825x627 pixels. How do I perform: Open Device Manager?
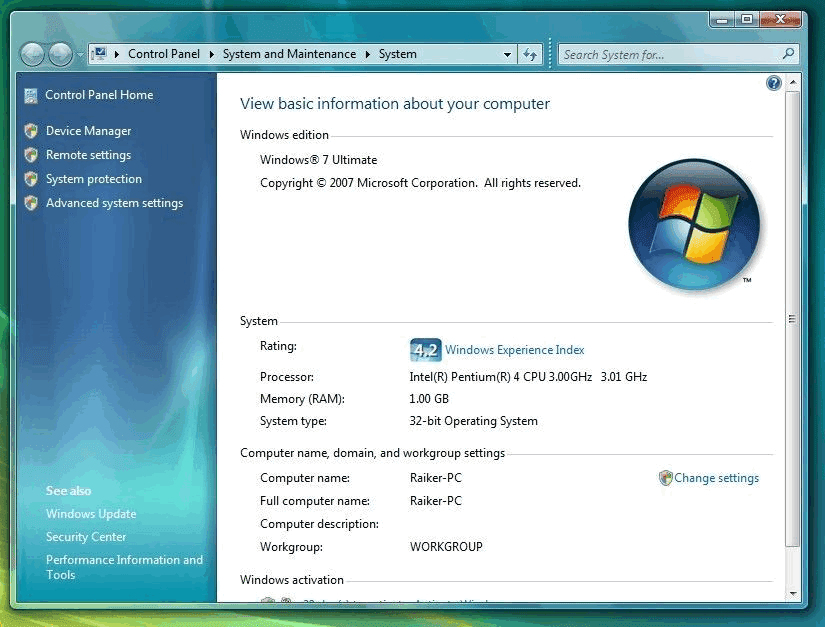88,131
